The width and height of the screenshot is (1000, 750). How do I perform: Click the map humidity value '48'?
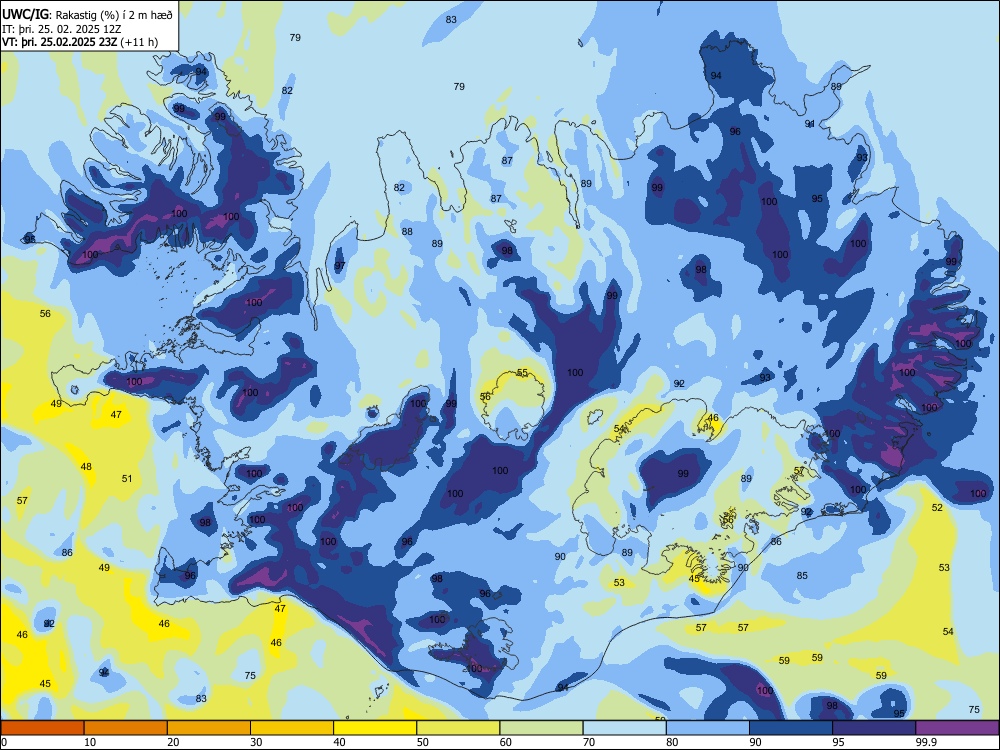(86, 467)
